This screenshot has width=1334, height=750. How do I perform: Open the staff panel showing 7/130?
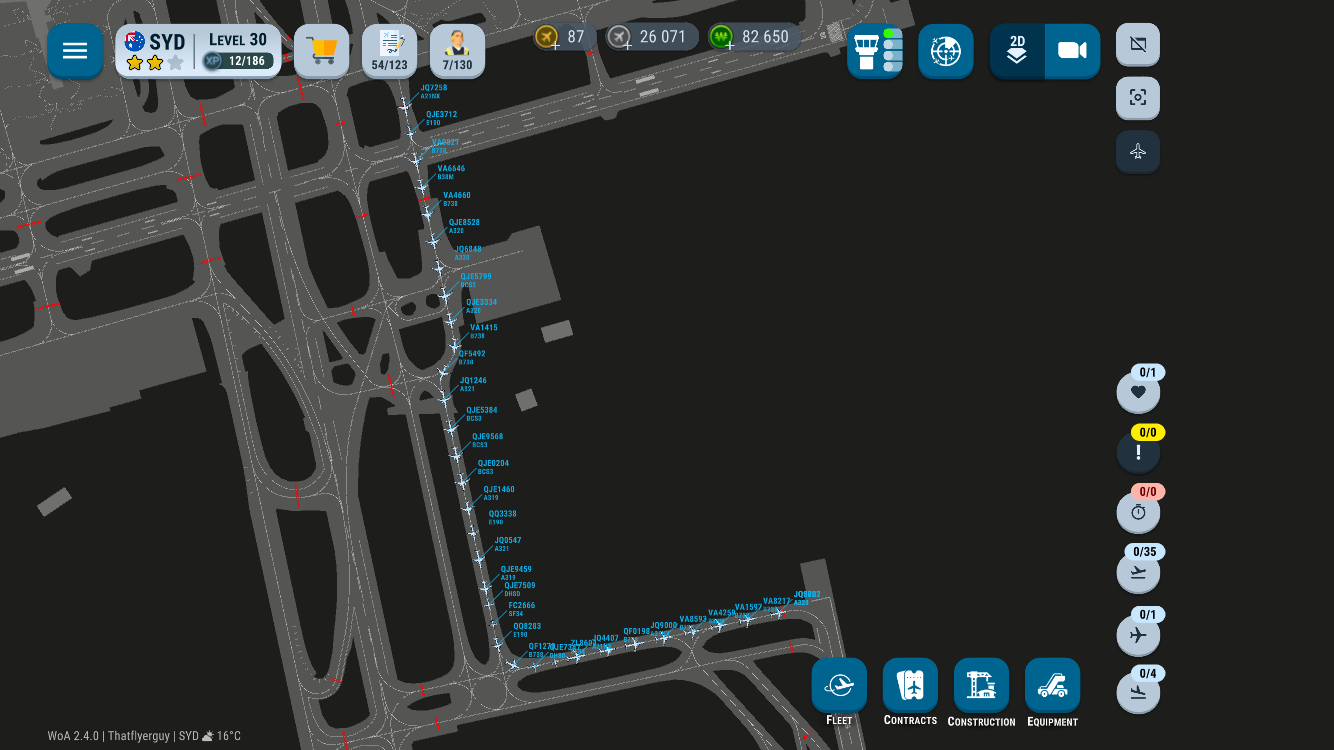[457, 51]
